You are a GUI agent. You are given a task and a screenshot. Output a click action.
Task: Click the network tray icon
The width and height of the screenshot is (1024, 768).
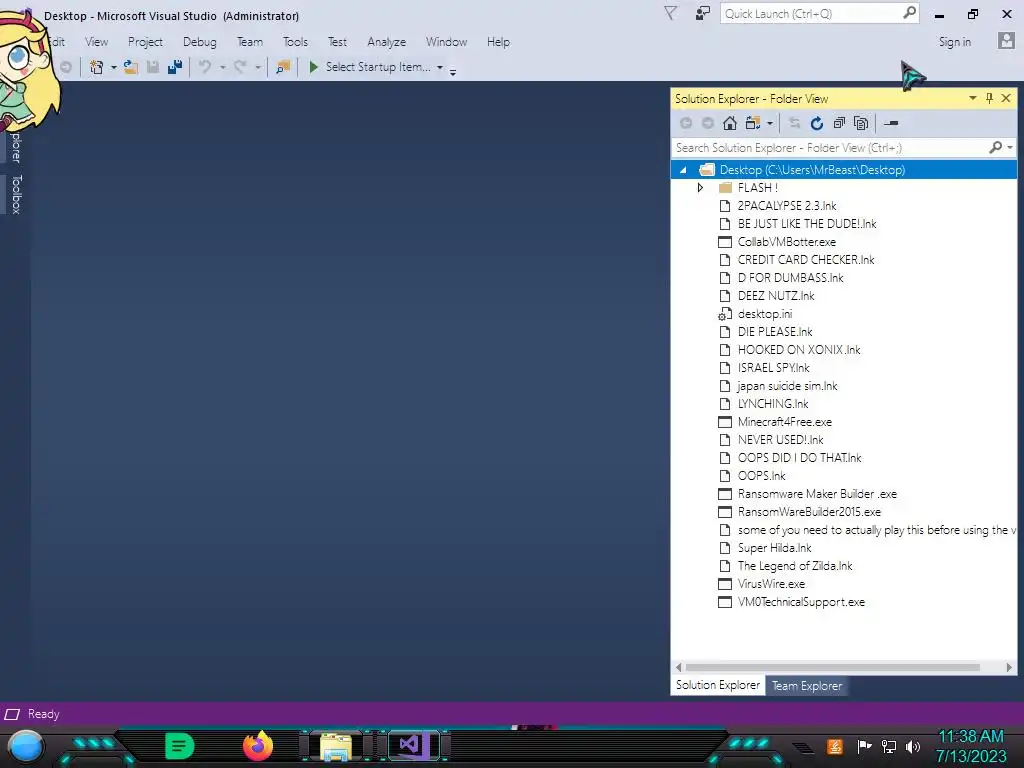tap(889, 746)
